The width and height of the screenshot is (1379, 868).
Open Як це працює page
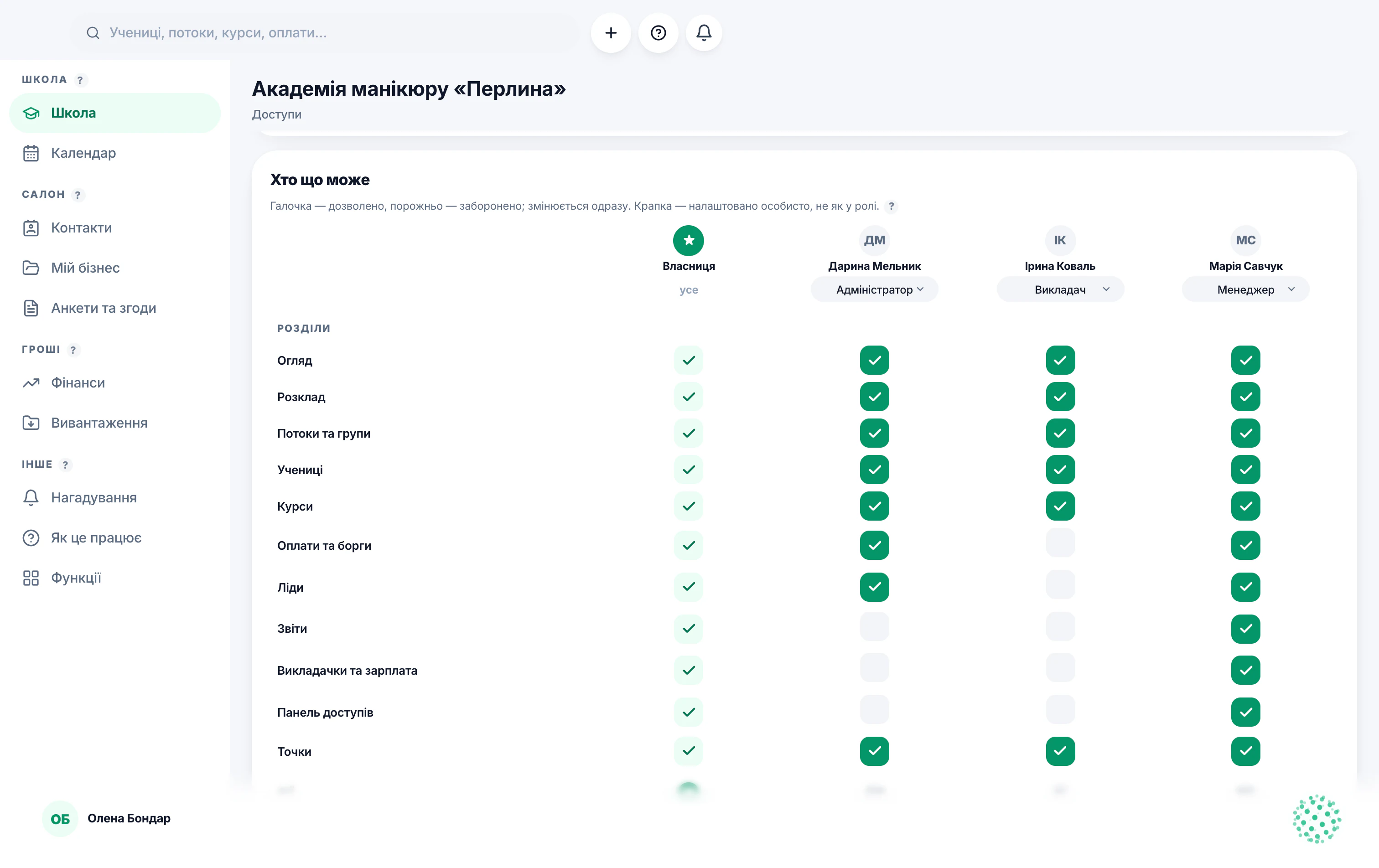click(114, 537)
